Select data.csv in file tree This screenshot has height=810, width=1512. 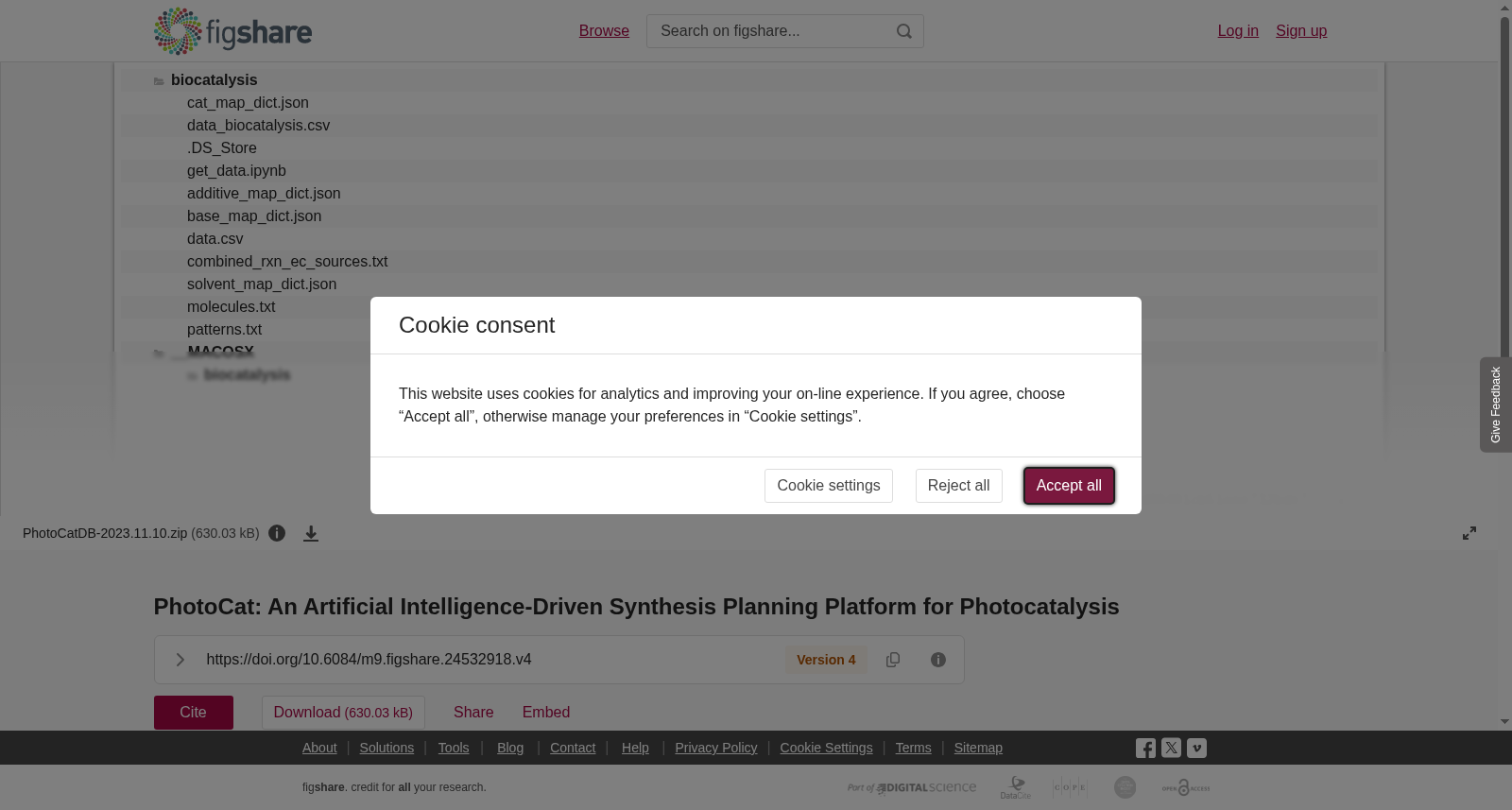(215, 239)
